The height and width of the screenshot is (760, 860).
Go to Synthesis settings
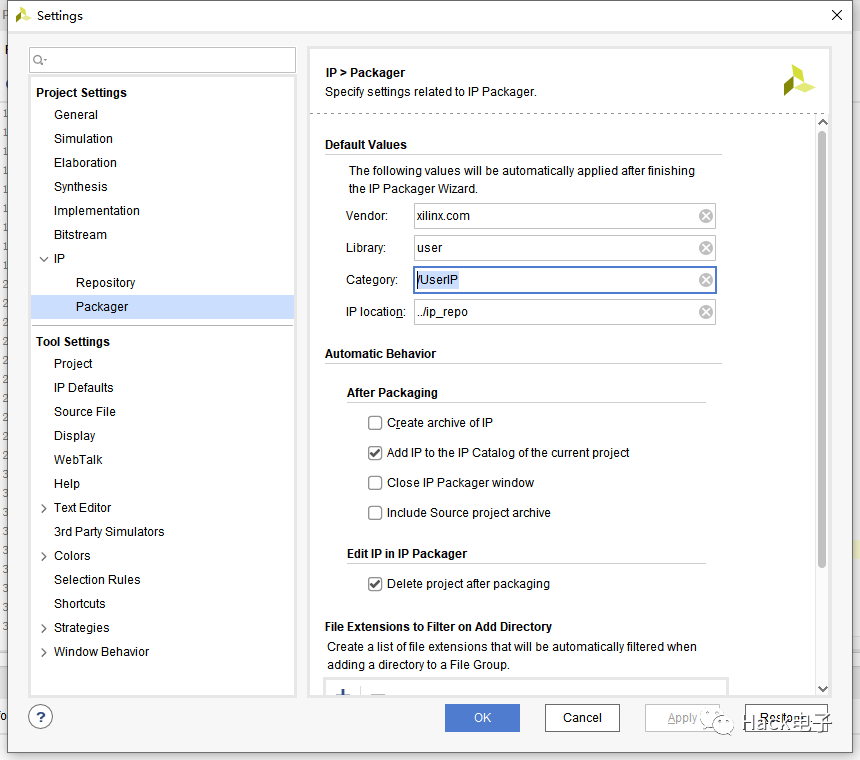coord(81,187)
